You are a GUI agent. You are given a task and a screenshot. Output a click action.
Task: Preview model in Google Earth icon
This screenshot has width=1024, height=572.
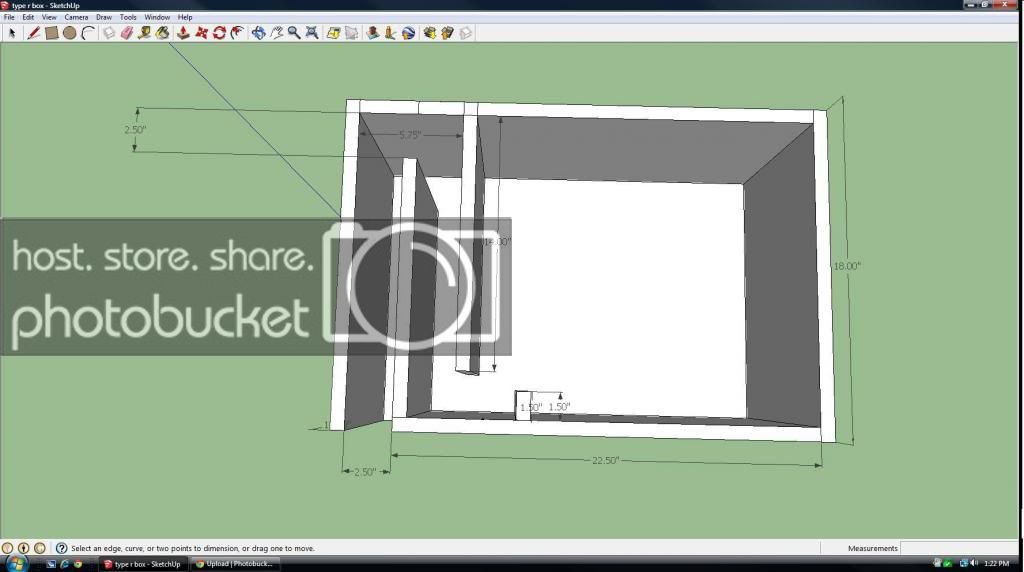pos(408,33)
